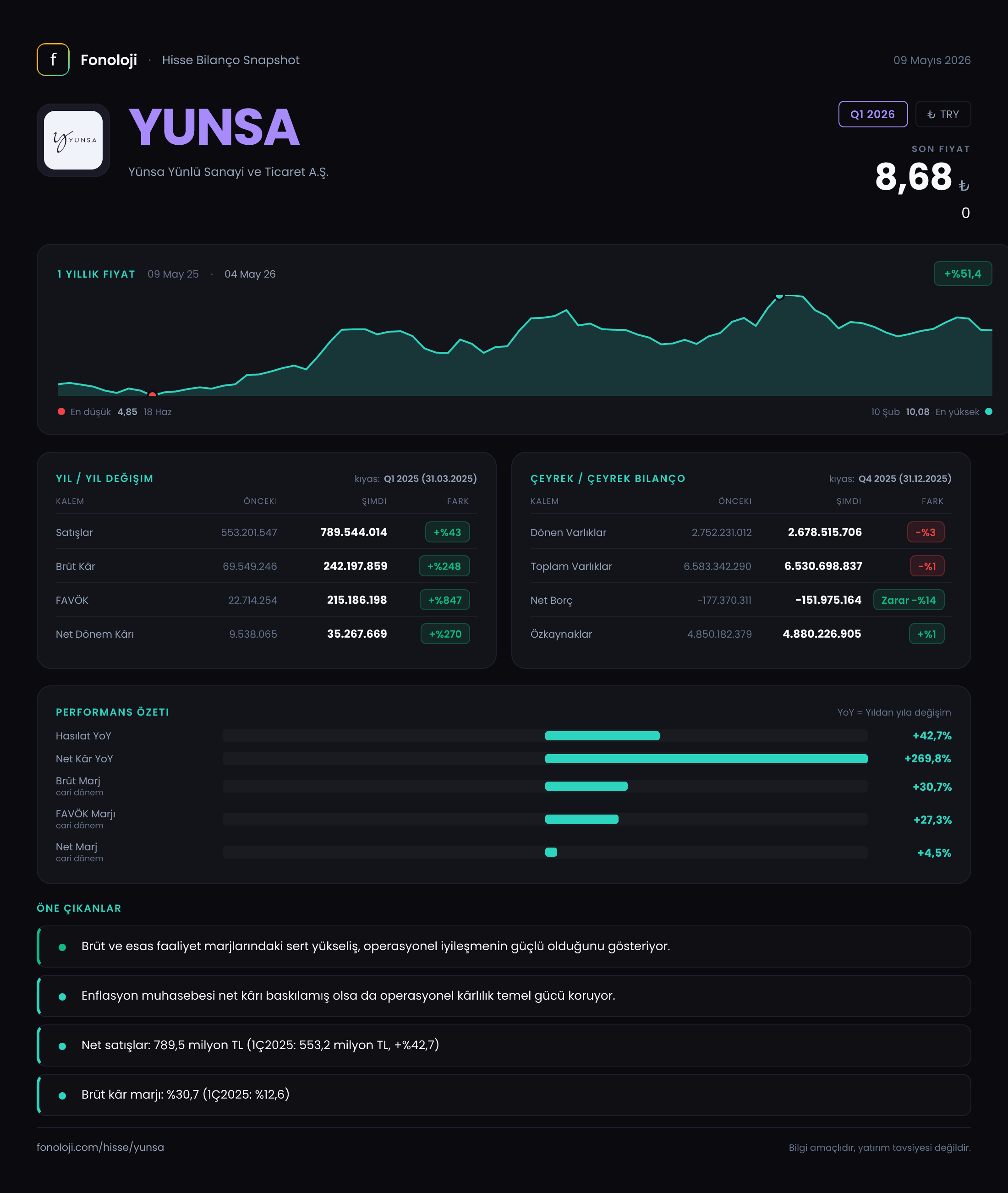
Task: Click Net Borç value -151.975.164
Action: [x=828, y=600]
